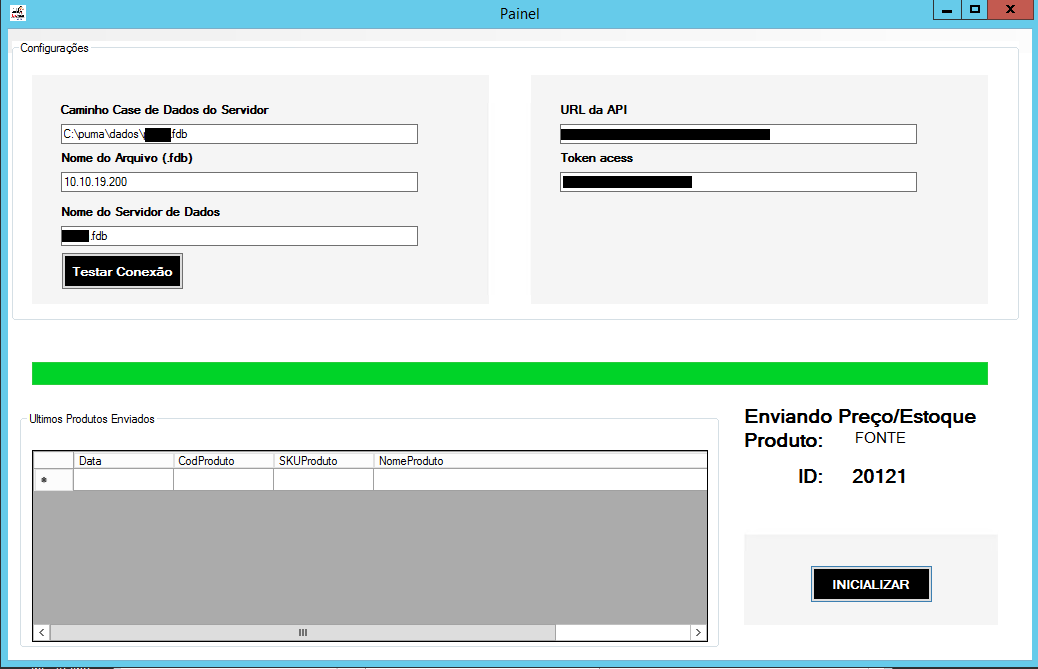This screenshot has height=669, width=1038.
Task: Click the left arrow of the grid scrollbar
Action: [x=40, y=632]
